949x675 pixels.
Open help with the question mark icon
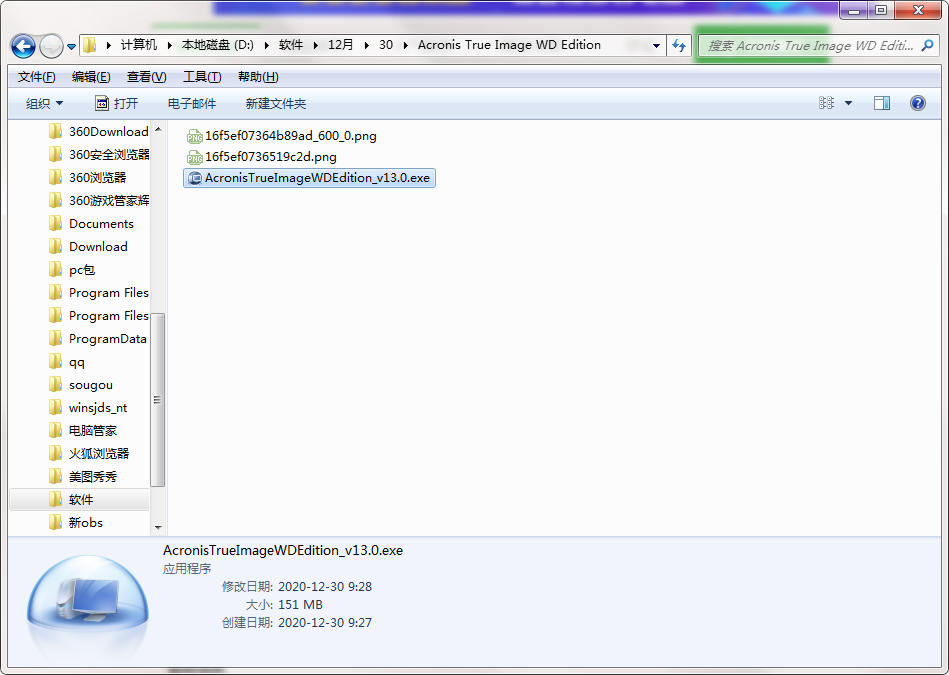click(918, 103)
